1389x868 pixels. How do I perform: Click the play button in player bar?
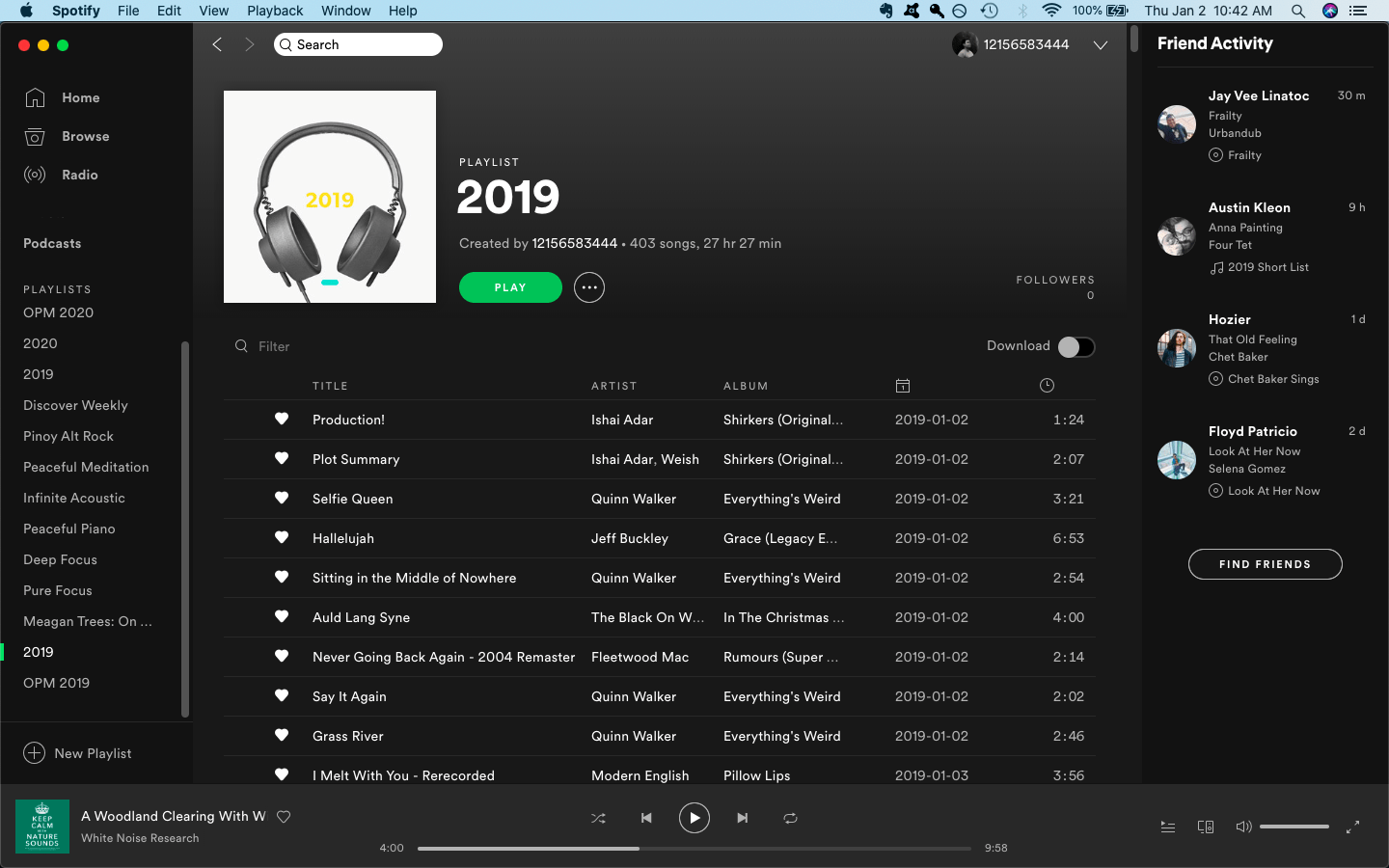click(694, 818)
